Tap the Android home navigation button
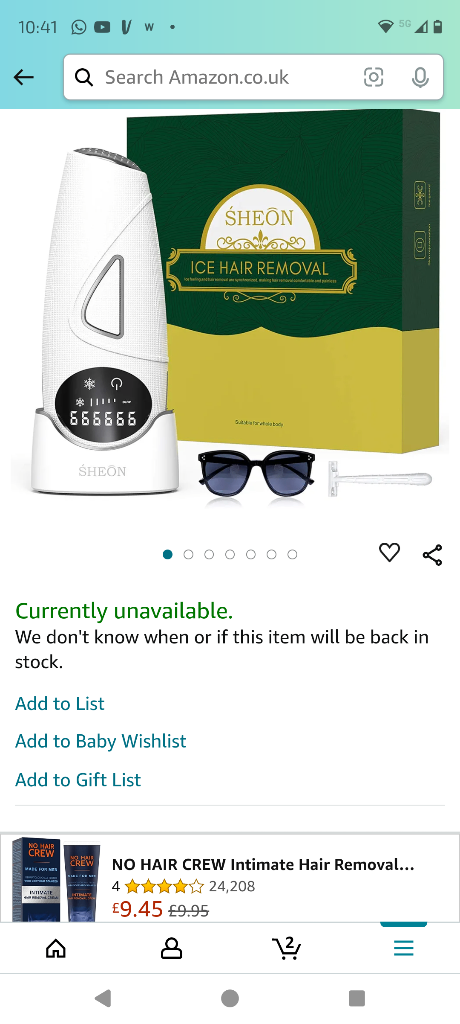 tap(230, 998)
